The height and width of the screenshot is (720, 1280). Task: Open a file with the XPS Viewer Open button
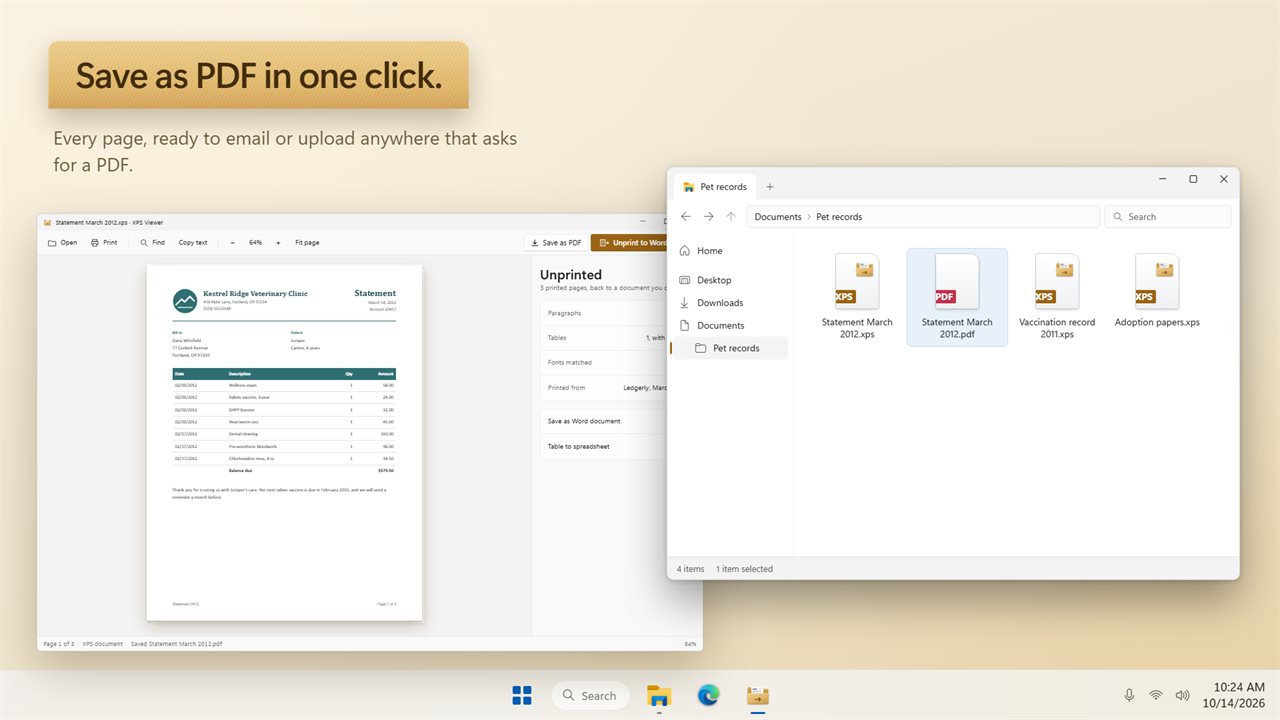[x=62, y=243]
